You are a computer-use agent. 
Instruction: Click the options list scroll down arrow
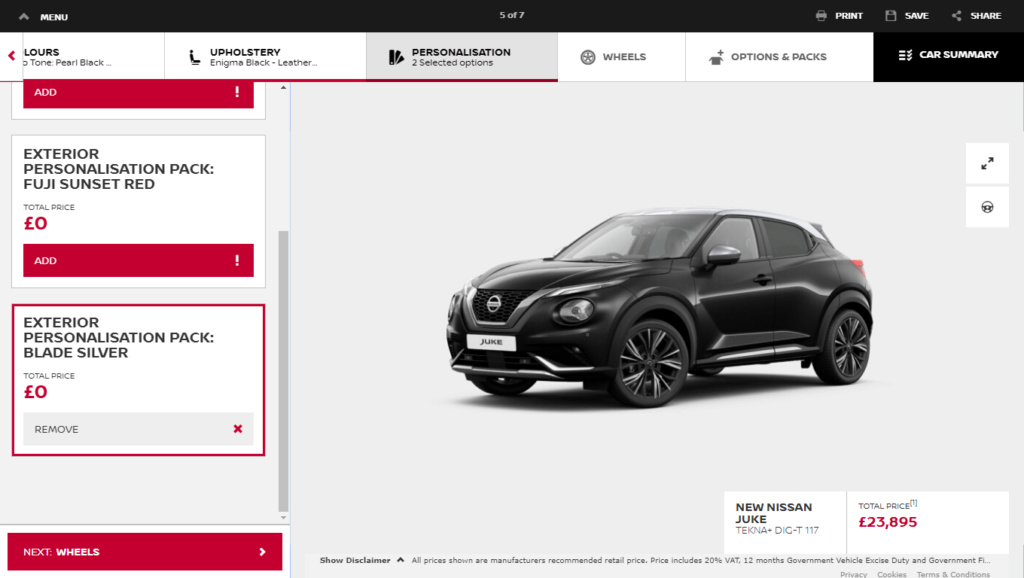pyautogui.click(x=283, y=517)
